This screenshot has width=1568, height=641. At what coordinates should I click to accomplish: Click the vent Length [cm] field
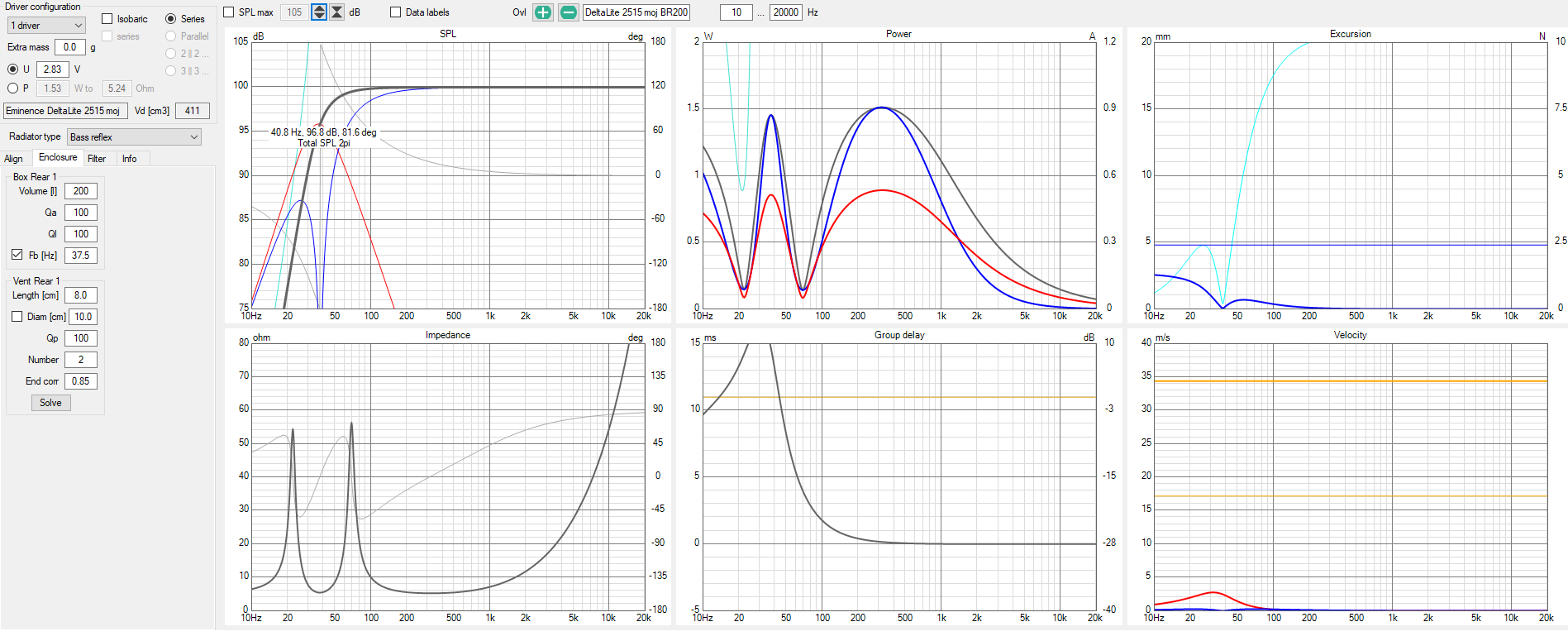[x=81, y=295]
